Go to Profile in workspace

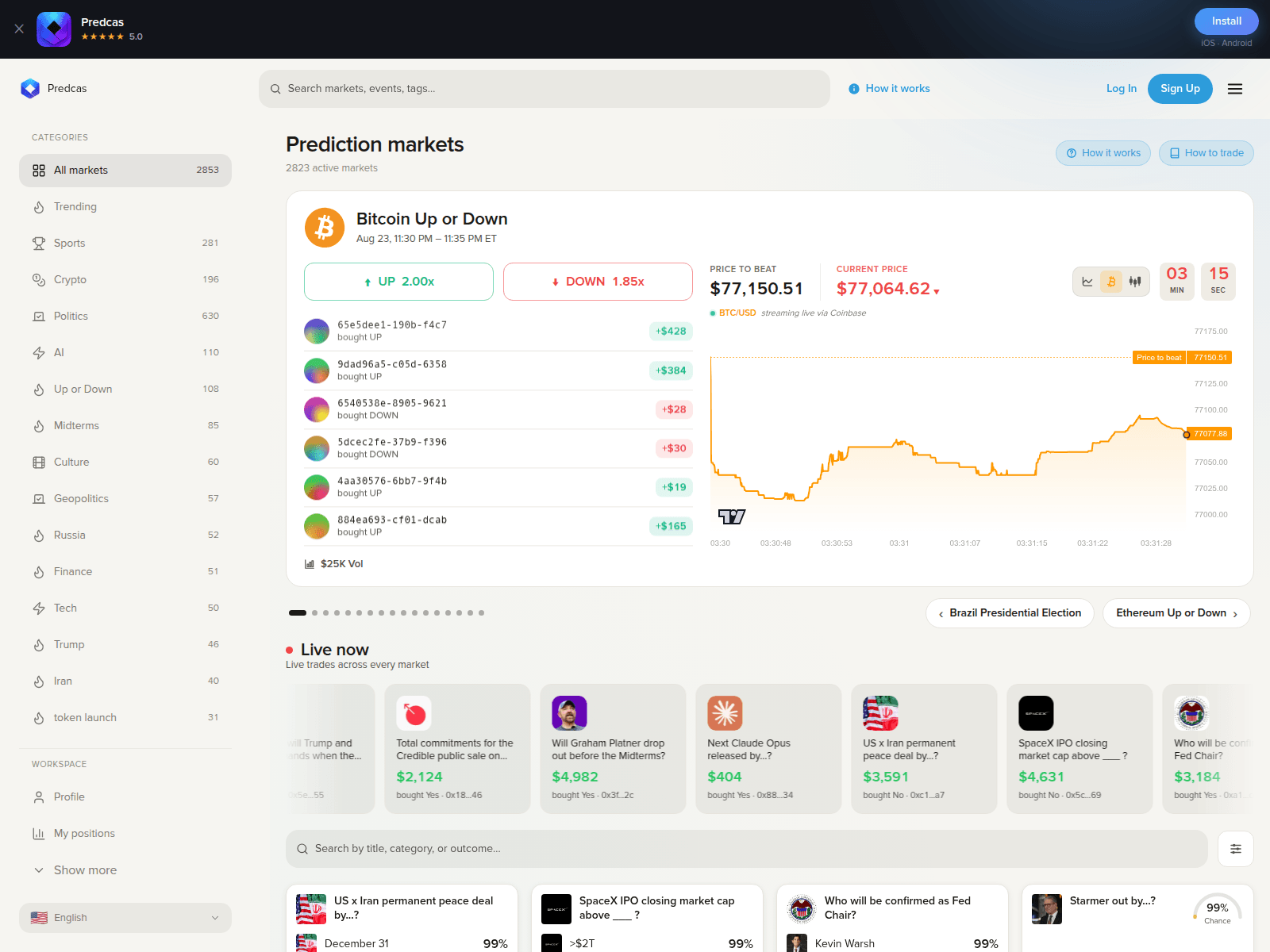pos(125,797)
